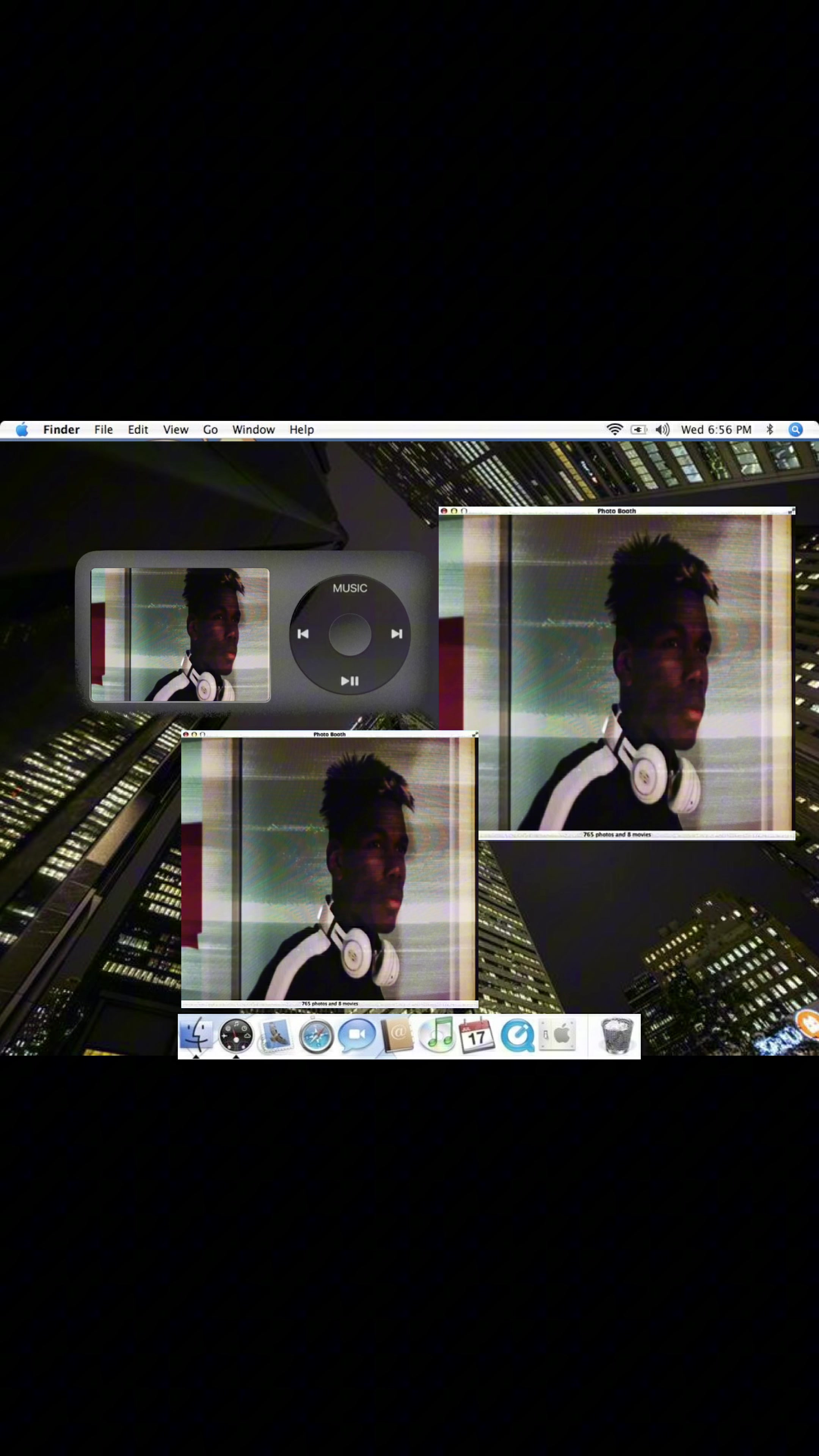Open Spotlight search magnifier

coord(795,430)
